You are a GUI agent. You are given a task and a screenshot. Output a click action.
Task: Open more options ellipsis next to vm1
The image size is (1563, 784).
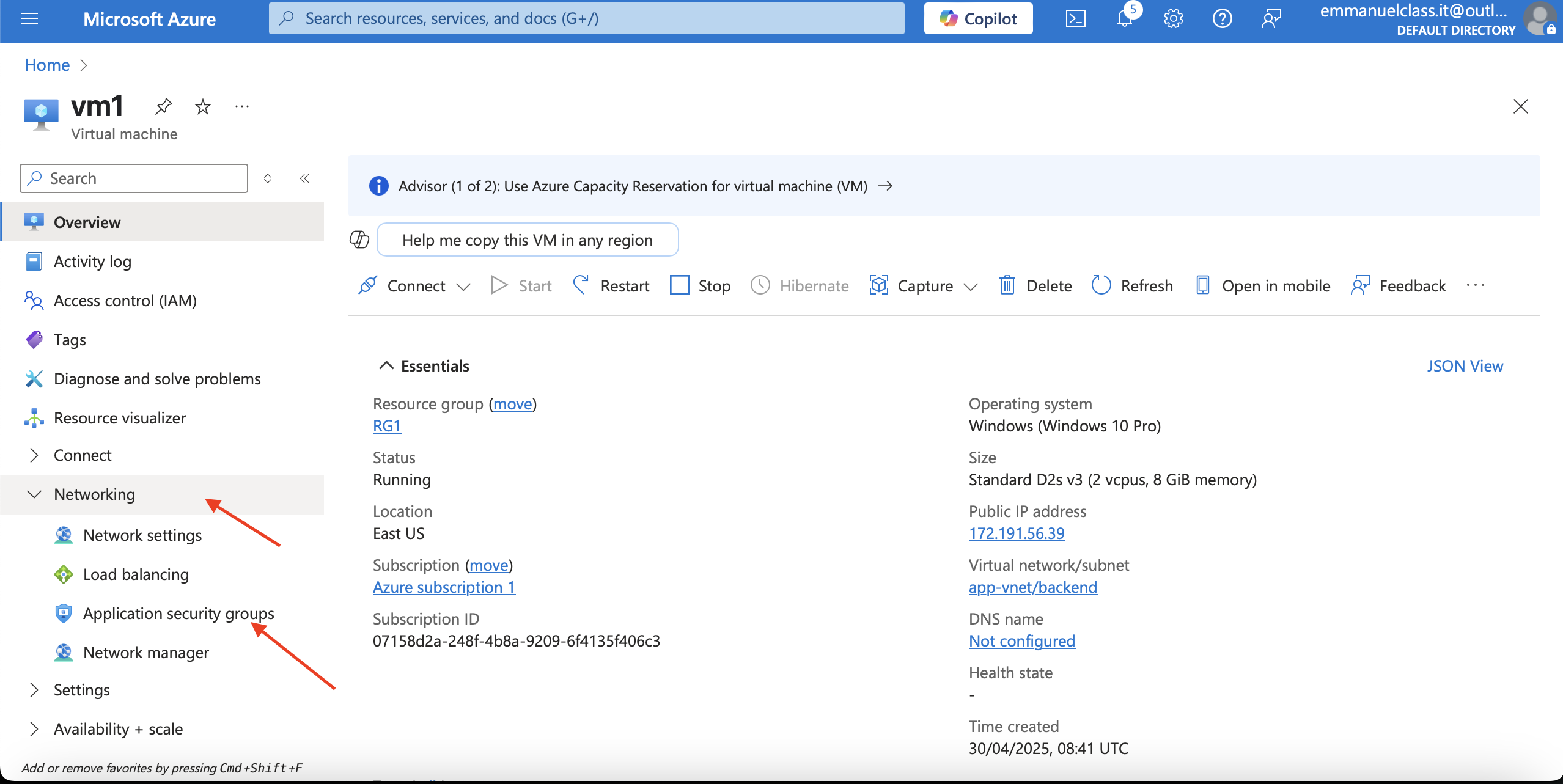pyautogui.click(x=242, y=107)
